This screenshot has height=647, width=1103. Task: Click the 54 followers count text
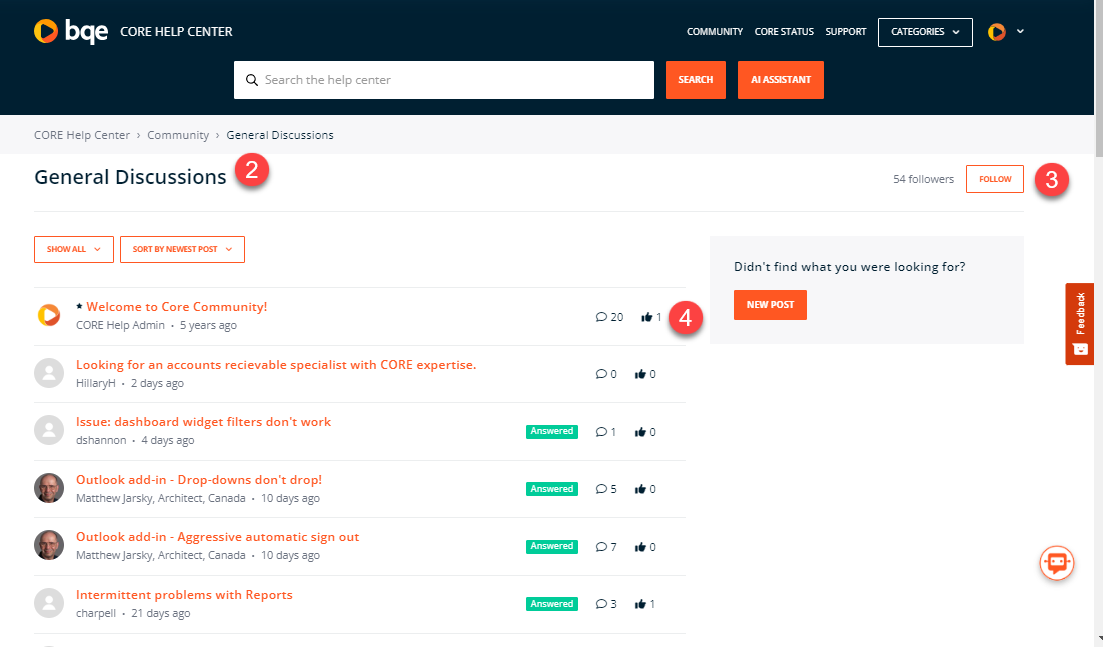tap(923, 179)
